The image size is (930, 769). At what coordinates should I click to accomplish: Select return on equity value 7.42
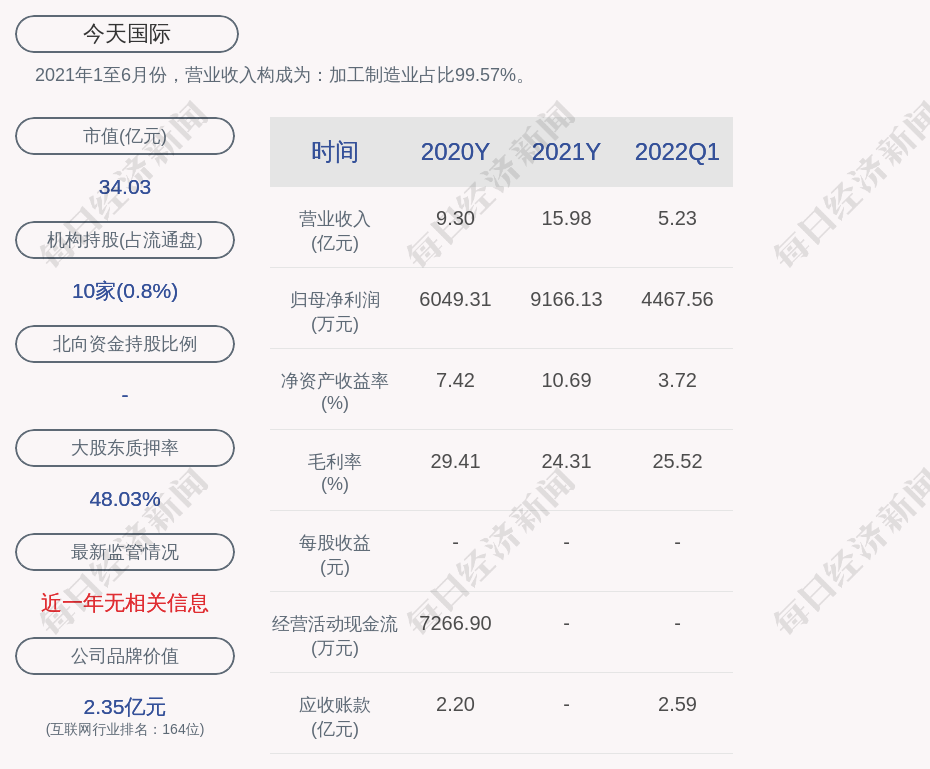[x=455, y=380]
